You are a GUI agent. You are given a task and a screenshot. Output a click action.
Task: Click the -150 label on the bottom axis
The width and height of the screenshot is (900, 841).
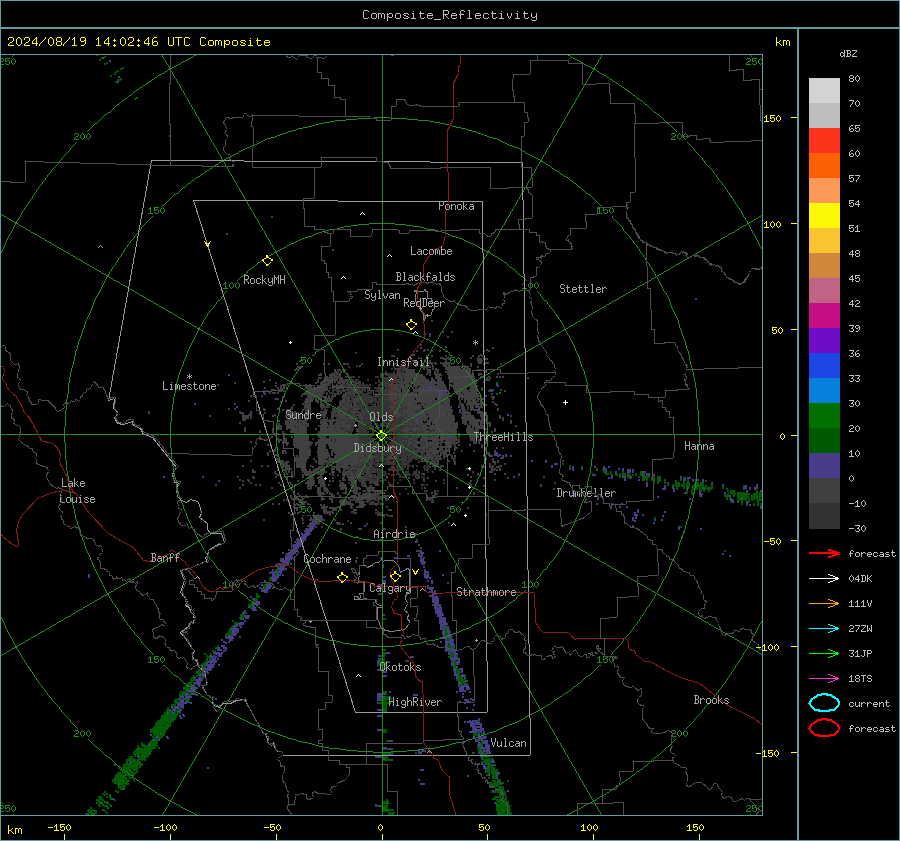[59, 828]
